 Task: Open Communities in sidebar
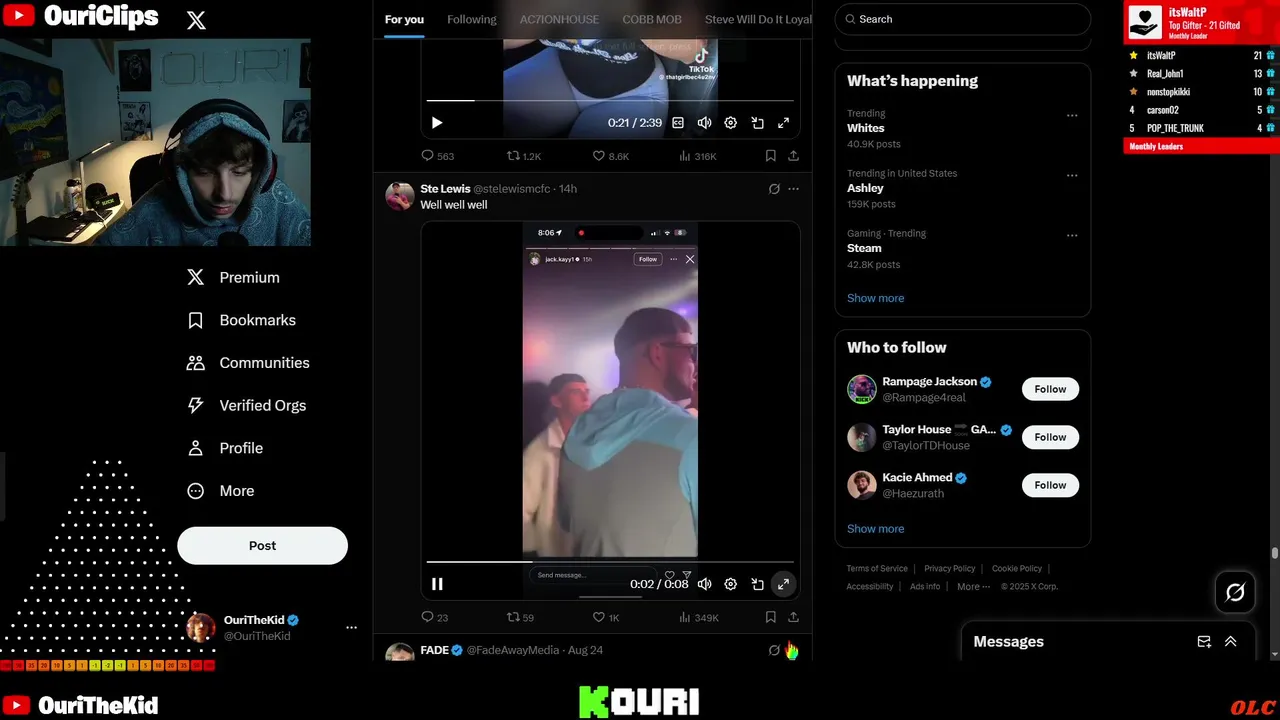click(x=248, y=363)
